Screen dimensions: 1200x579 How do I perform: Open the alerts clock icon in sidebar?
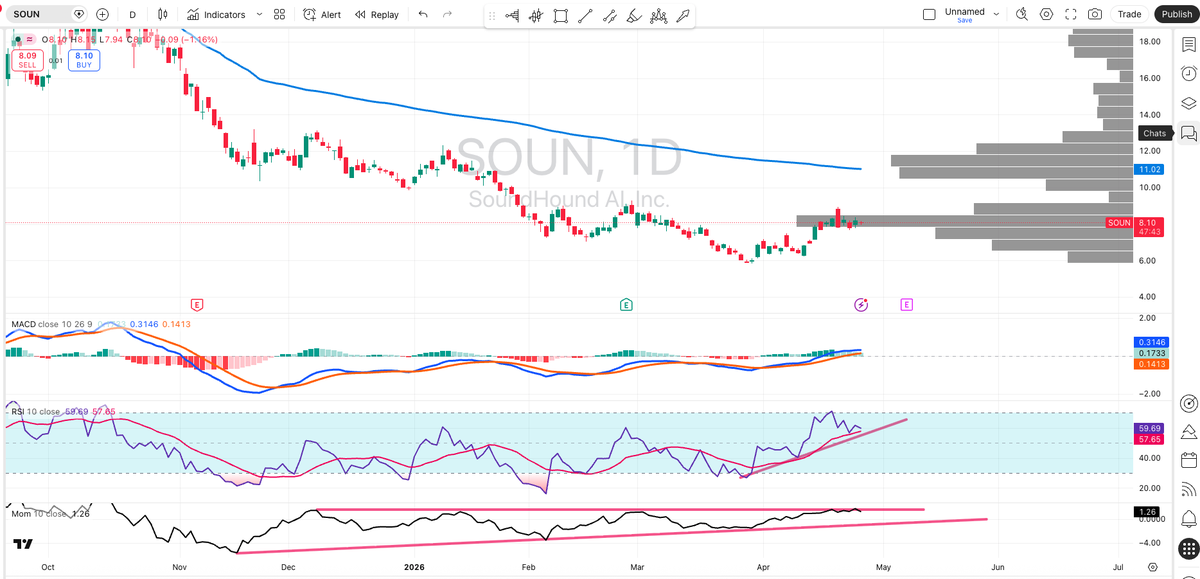pyautogui.click(x=1188, y=74)
